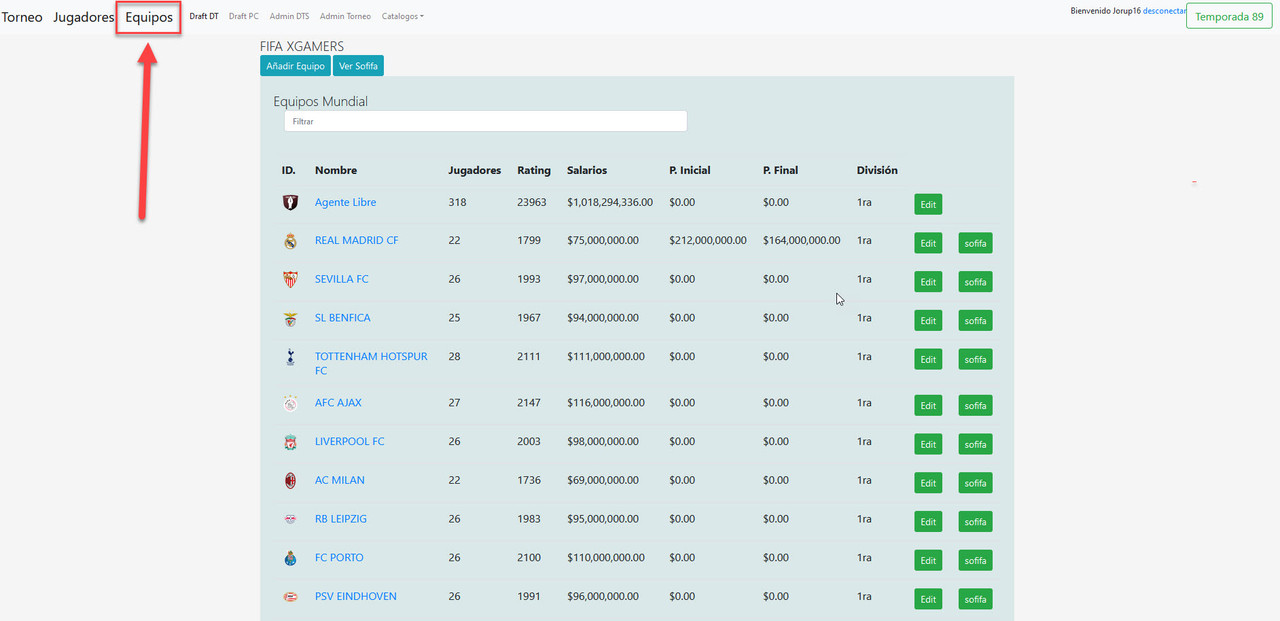Open the SEVILLA FC team link
This screenshot has width=1280, height=621.
342,279
